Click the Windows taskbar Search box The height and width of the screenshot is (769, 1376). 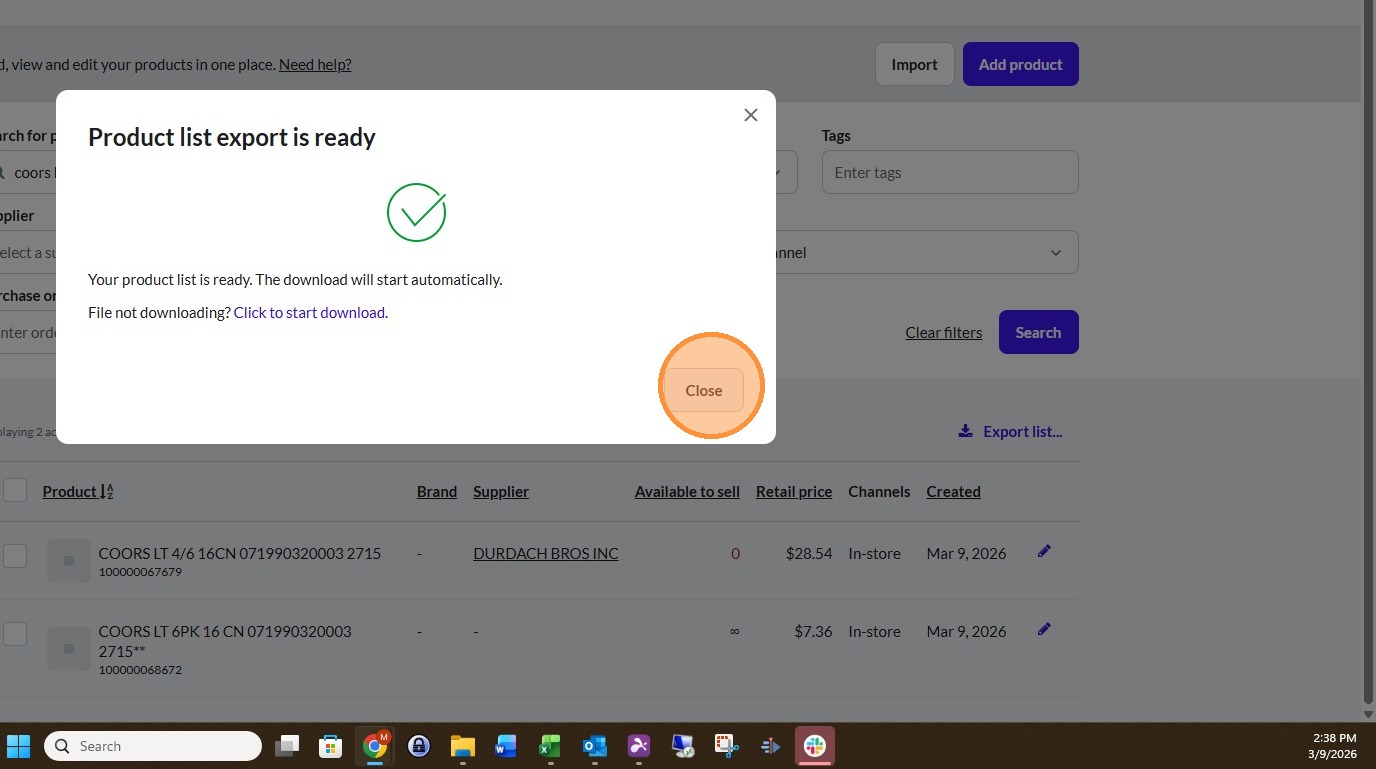153,746
